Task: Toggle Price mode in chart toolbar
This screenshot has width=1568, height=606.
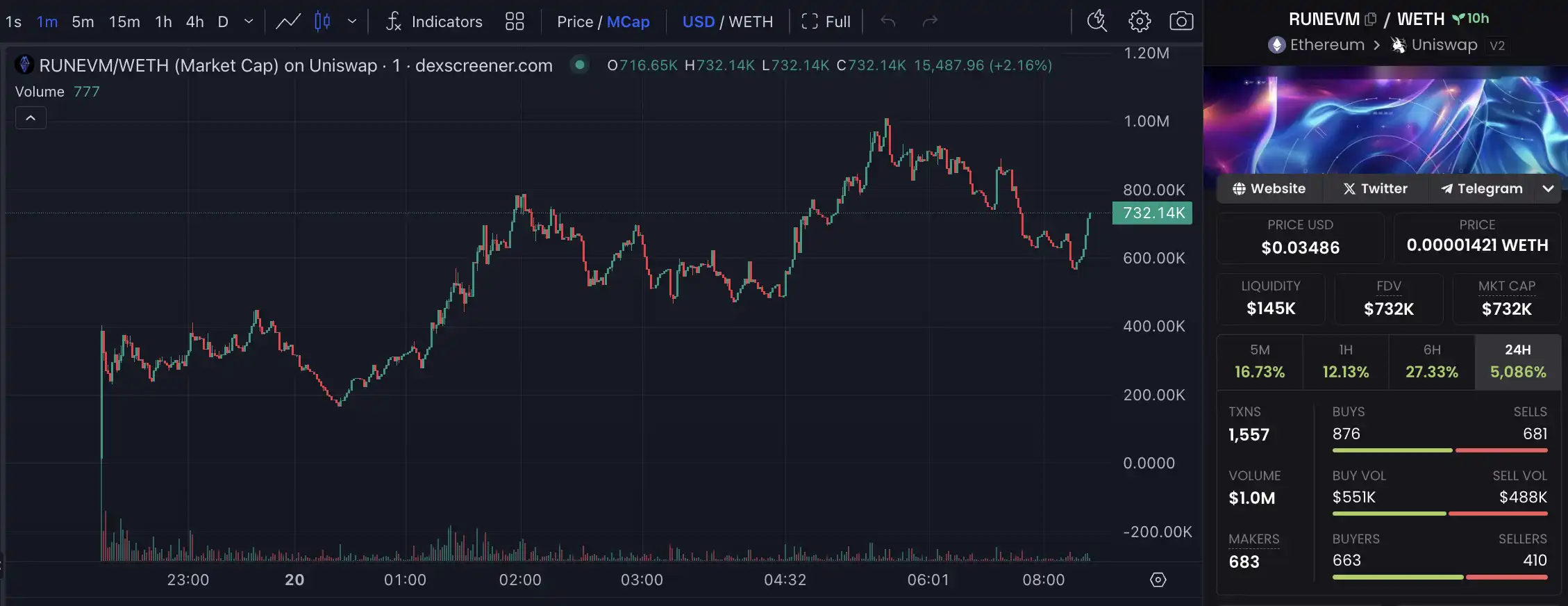Action: click(x=574, y=22)
